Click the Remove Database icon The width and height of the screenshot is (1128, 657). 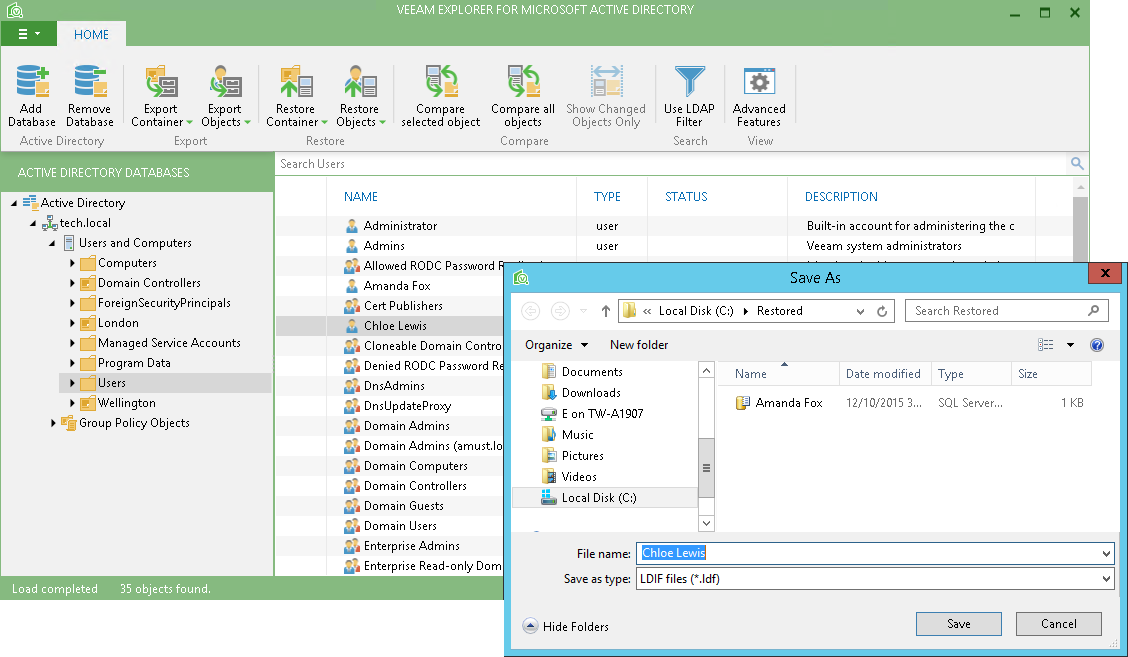(90, 81)
